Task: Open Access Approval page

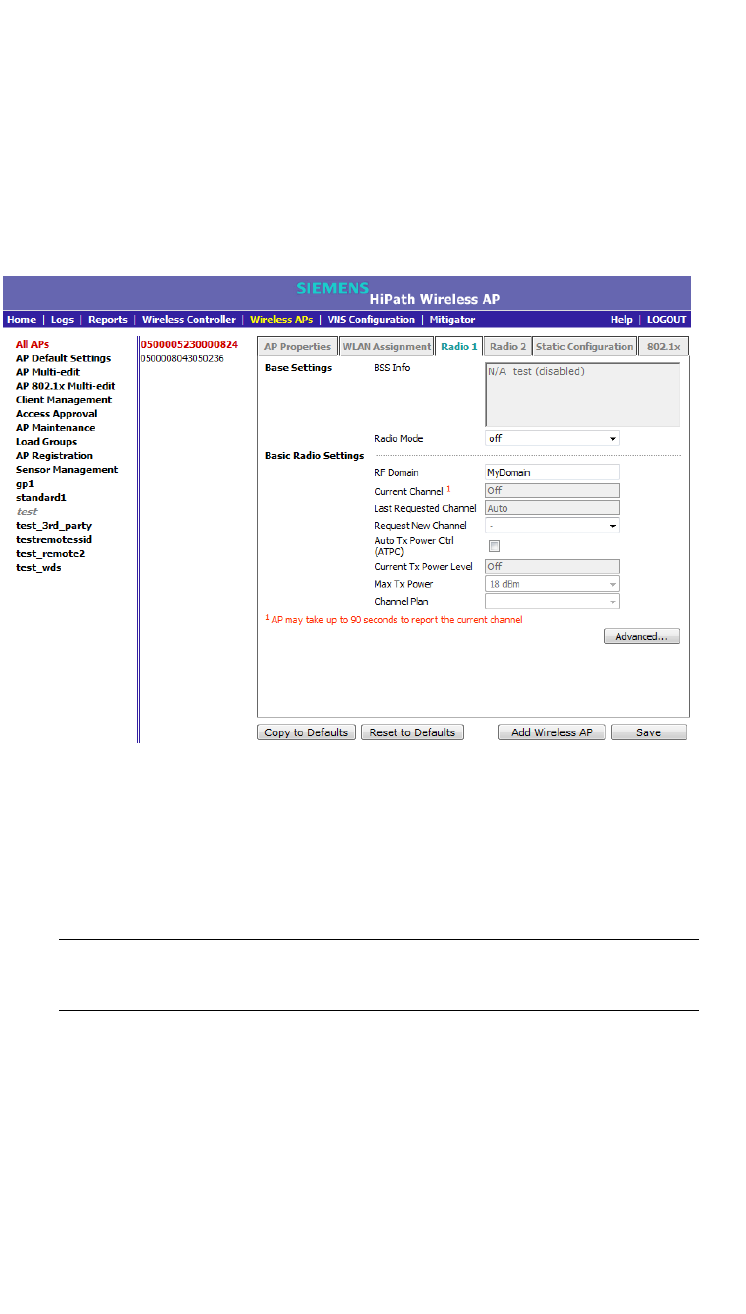Action: (57, 414)
